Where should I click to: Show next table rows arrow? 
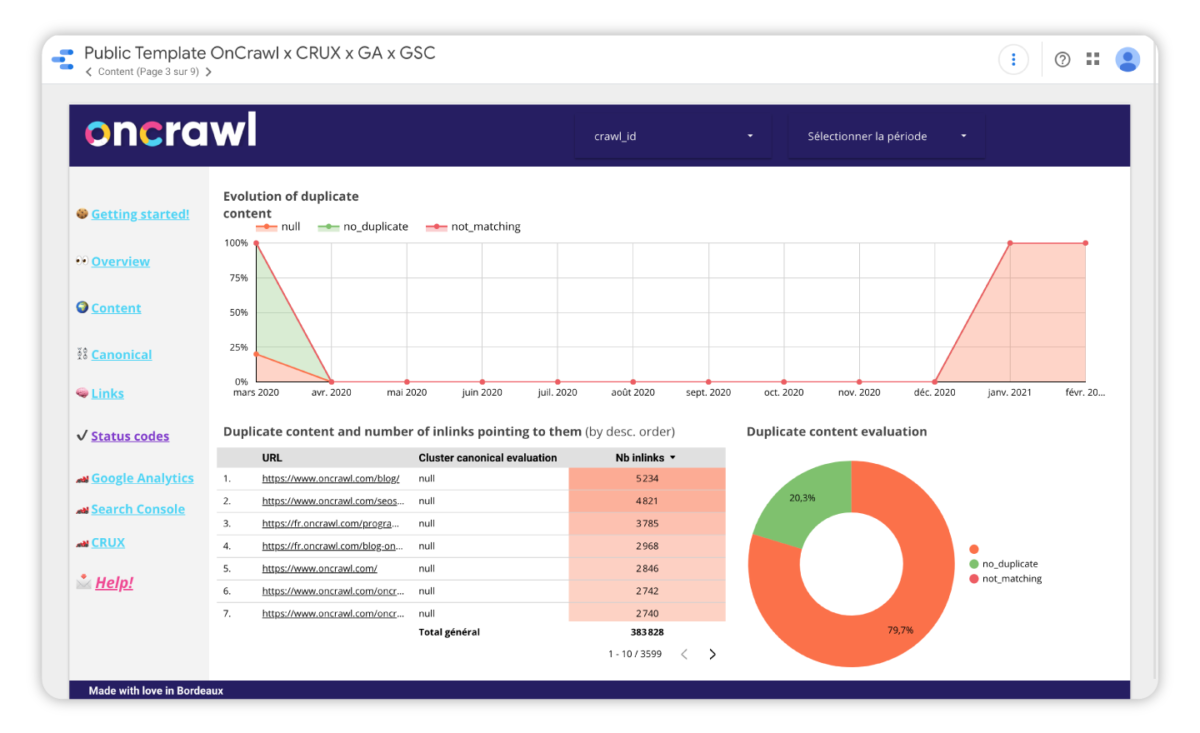(x=712, y=654)
